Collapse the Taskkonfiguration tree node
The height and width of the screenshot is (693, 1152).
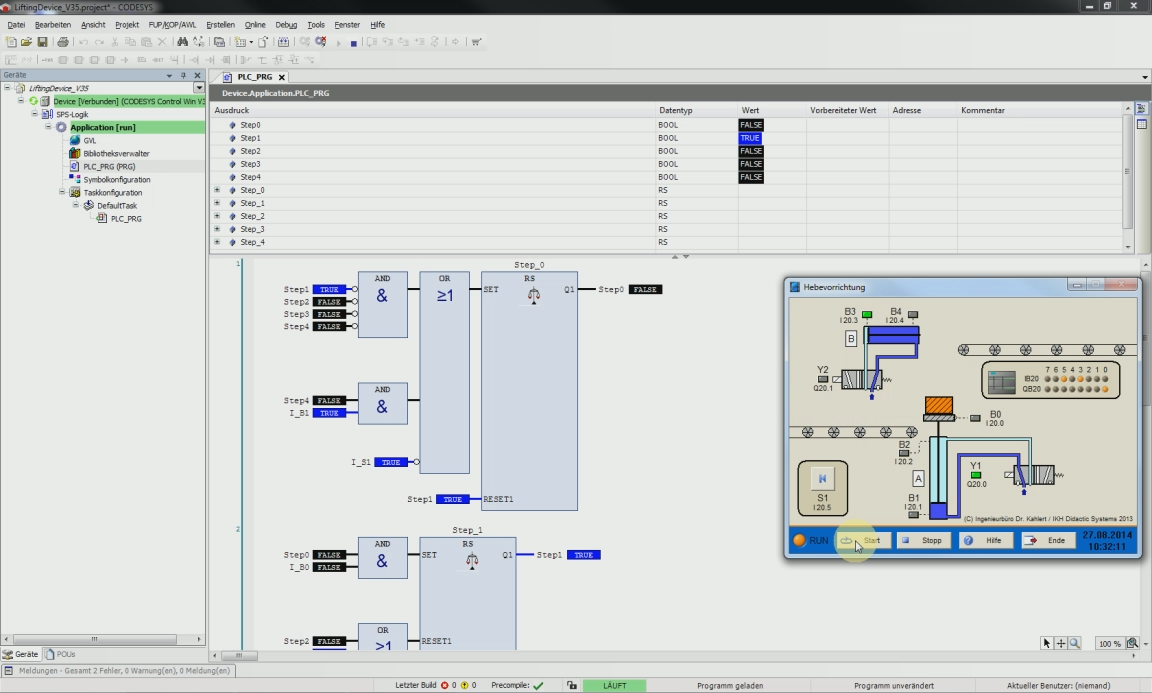pos(62,192)
